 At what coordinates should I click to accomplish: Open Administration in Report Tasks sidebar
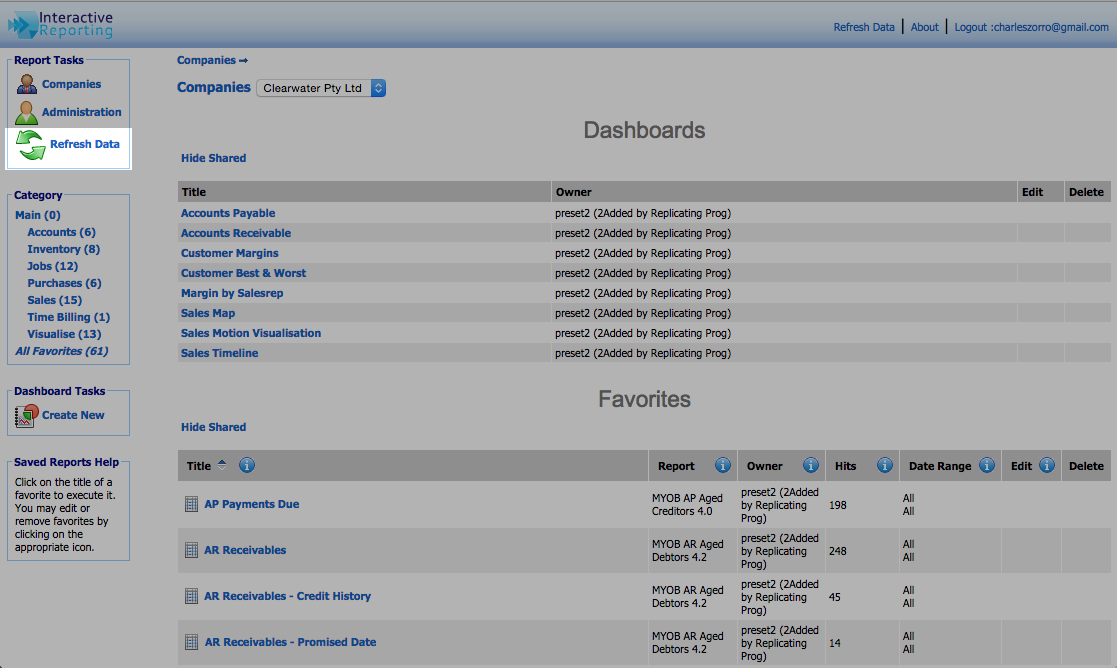point(81,112)
